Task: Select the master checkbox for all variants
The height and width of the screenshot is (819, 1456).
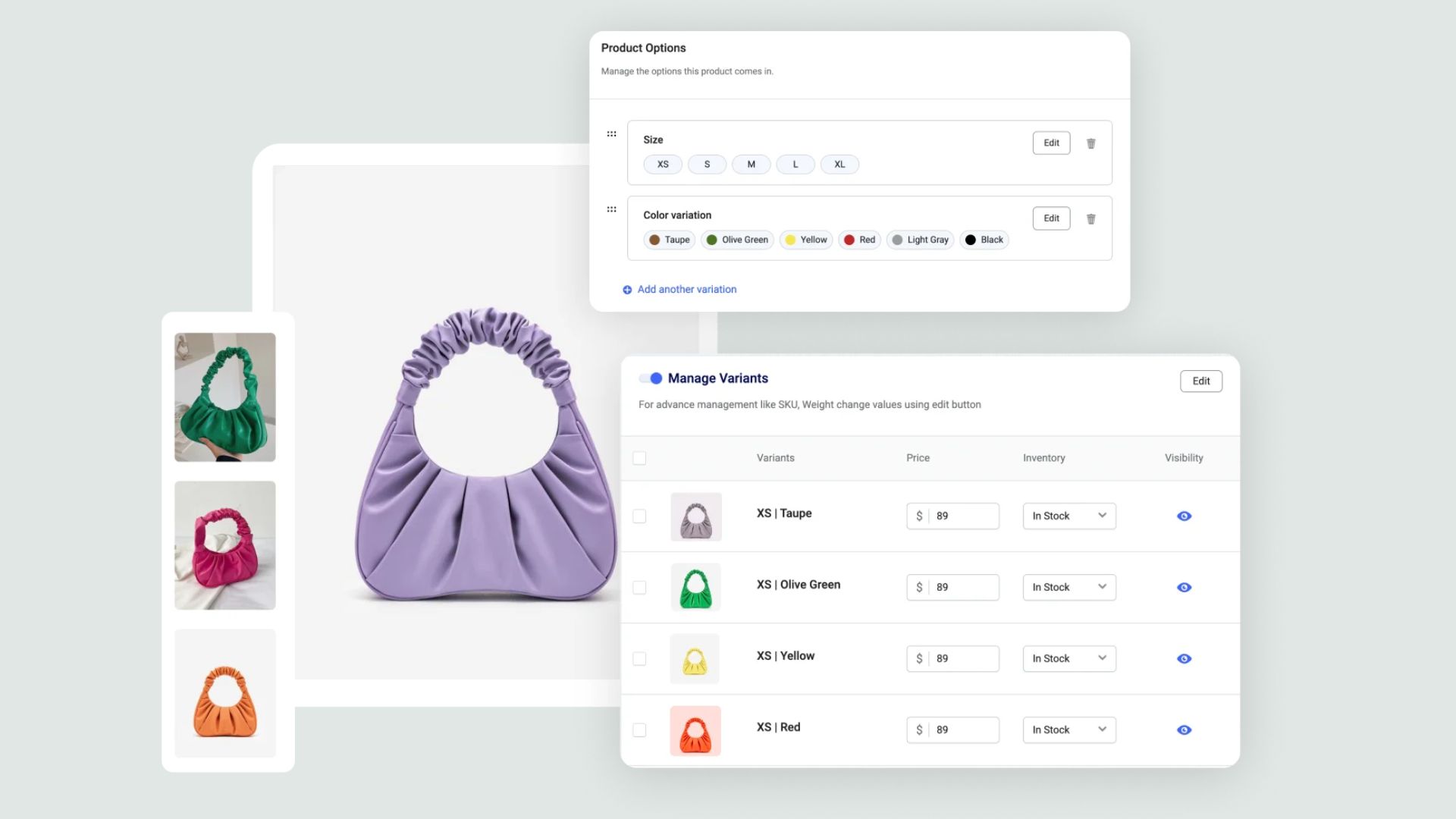Action: point(639,457)
